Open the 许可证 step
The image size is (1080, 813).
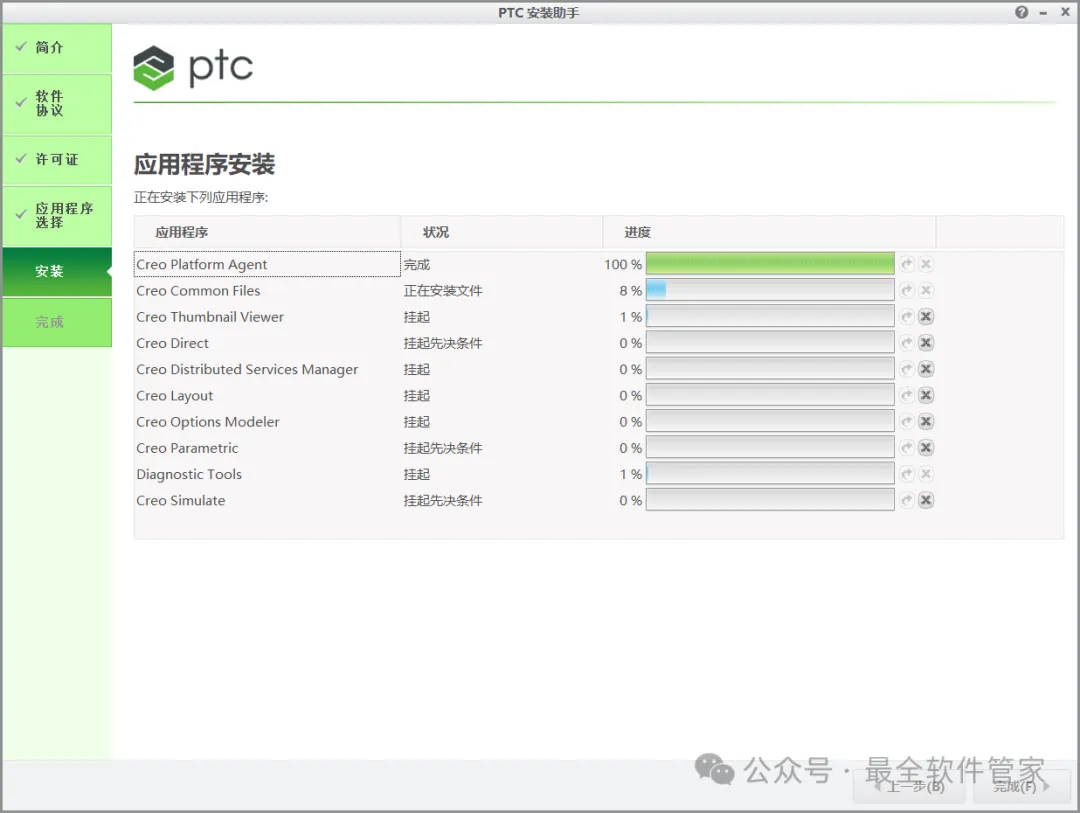[x=57, y=160]
